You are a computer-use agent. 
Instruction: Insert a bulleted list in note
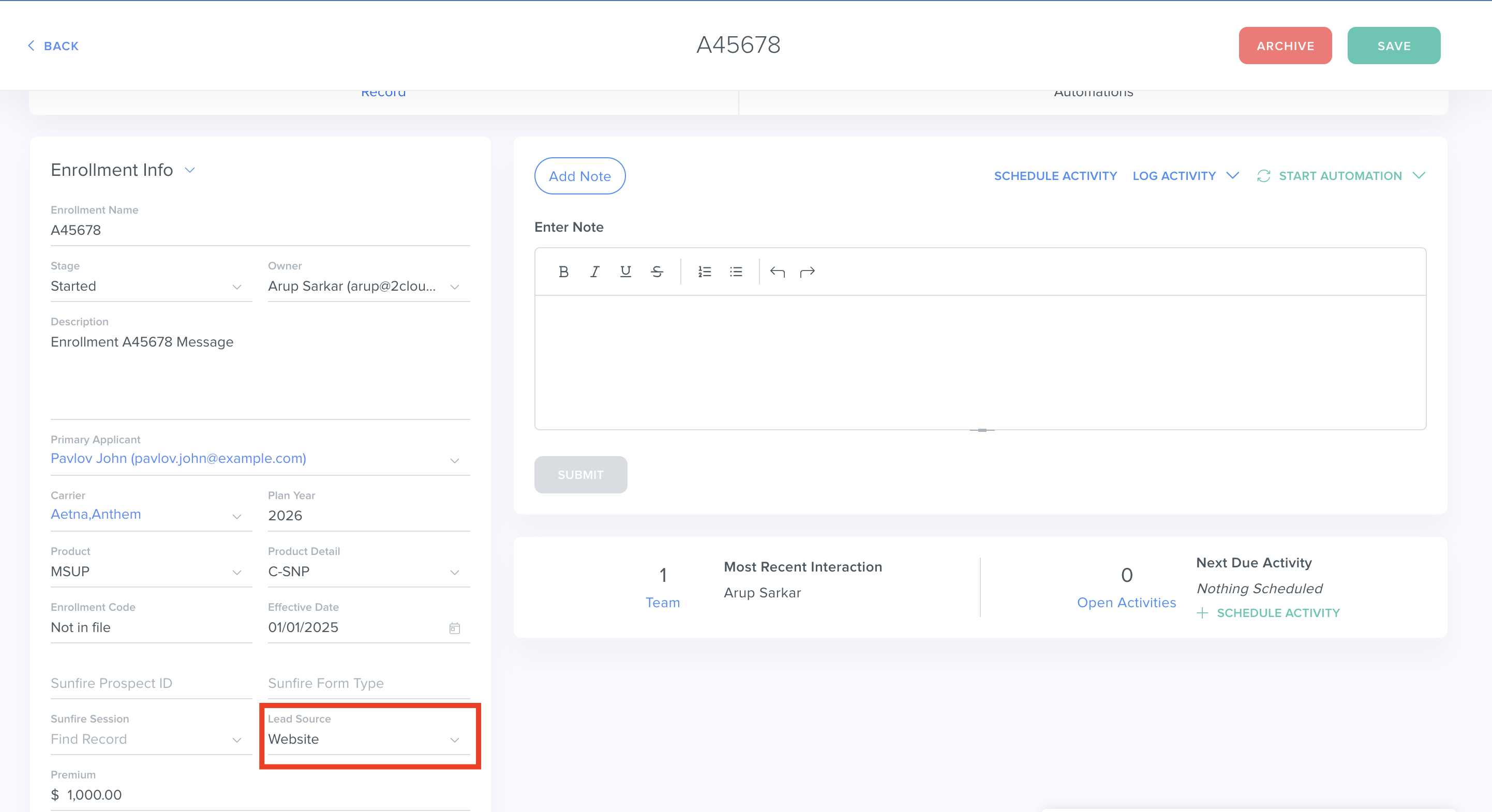[736, 272]
